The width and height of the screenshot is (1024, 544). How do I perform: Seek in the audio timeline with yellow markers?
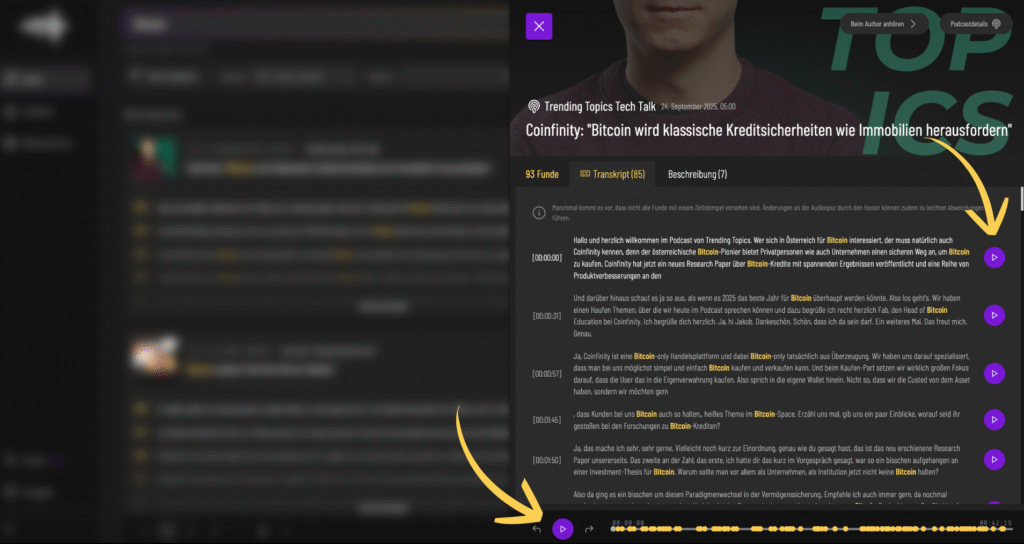(x=800, y=528)
